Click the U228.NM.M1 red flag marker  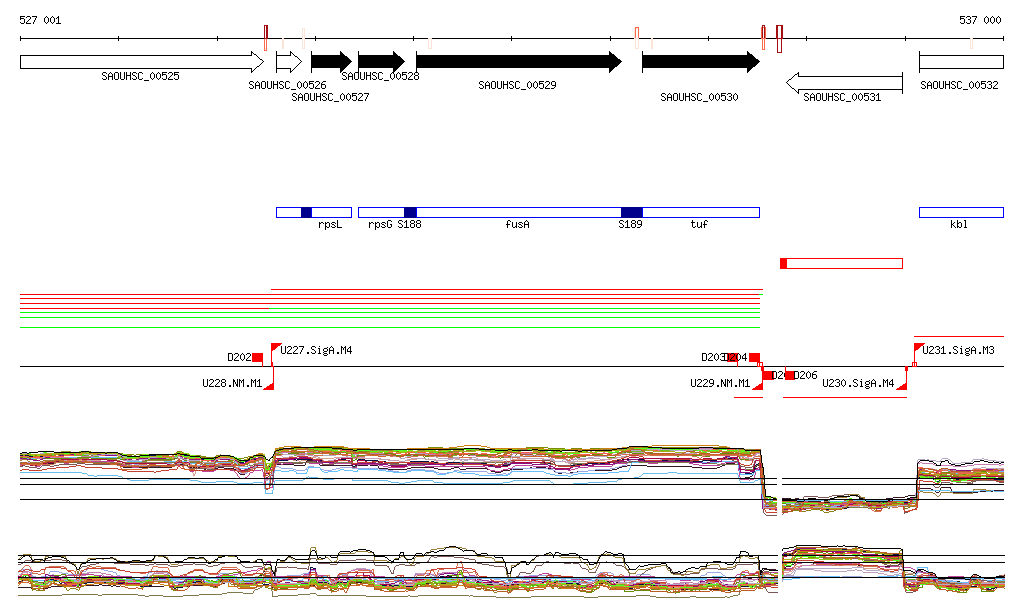[268, 385]
